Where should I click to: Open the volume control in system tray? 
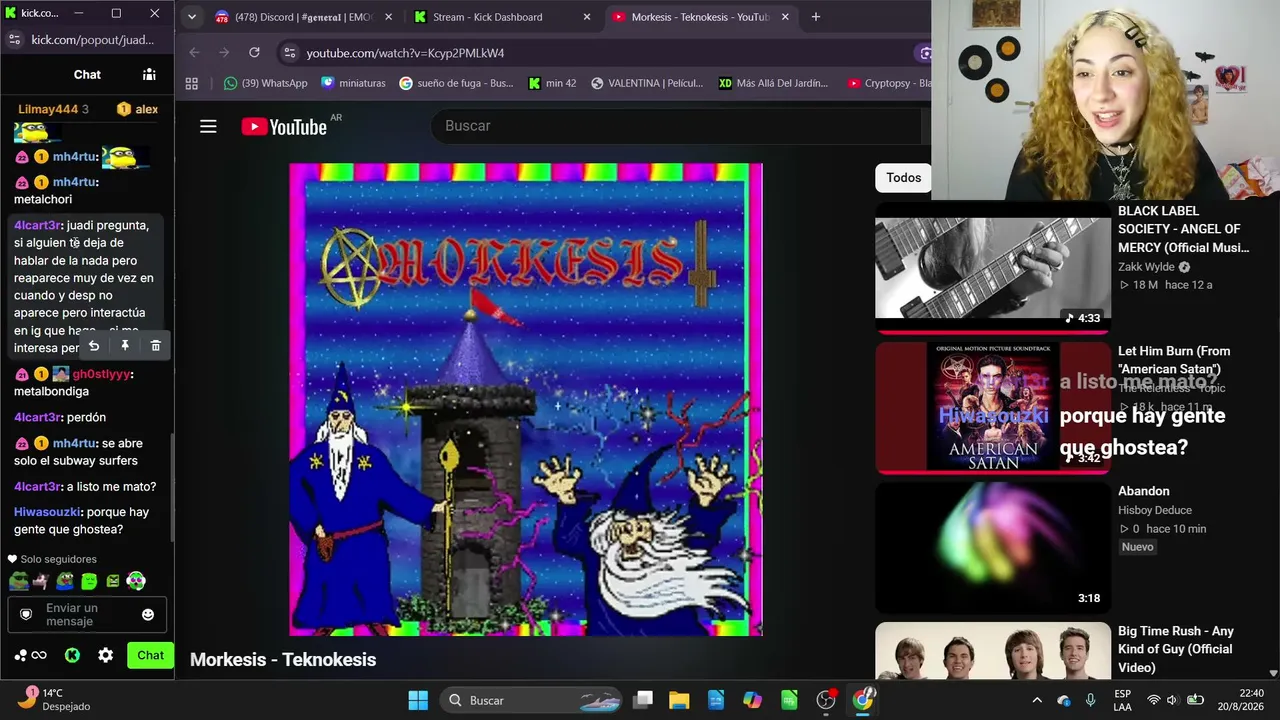pos(1172,700)
